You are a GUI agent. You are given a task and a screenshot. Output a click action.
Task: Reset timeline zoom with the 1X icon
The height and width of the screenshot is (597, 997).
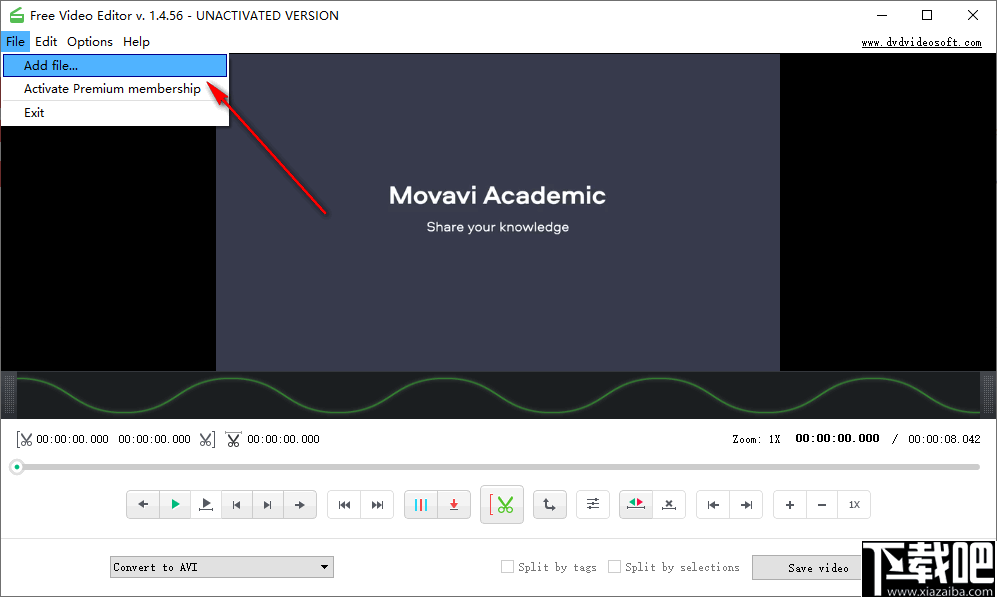pyautogui.click(x=855, y=504)
